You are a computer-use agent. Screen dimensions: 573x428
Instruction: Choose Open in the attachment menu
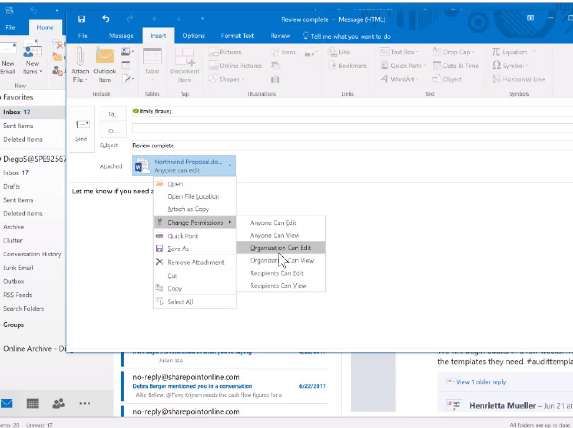tap(194, 184)
